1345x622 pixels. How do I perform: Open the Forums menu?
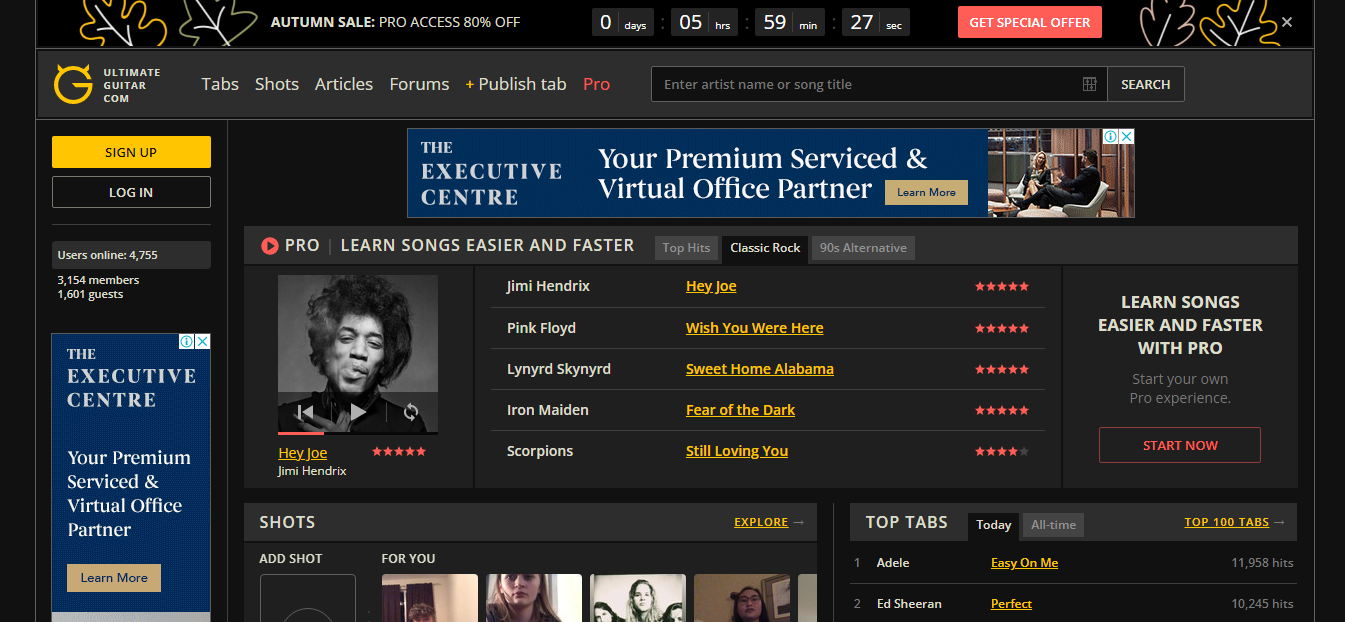tap(419, 84)
